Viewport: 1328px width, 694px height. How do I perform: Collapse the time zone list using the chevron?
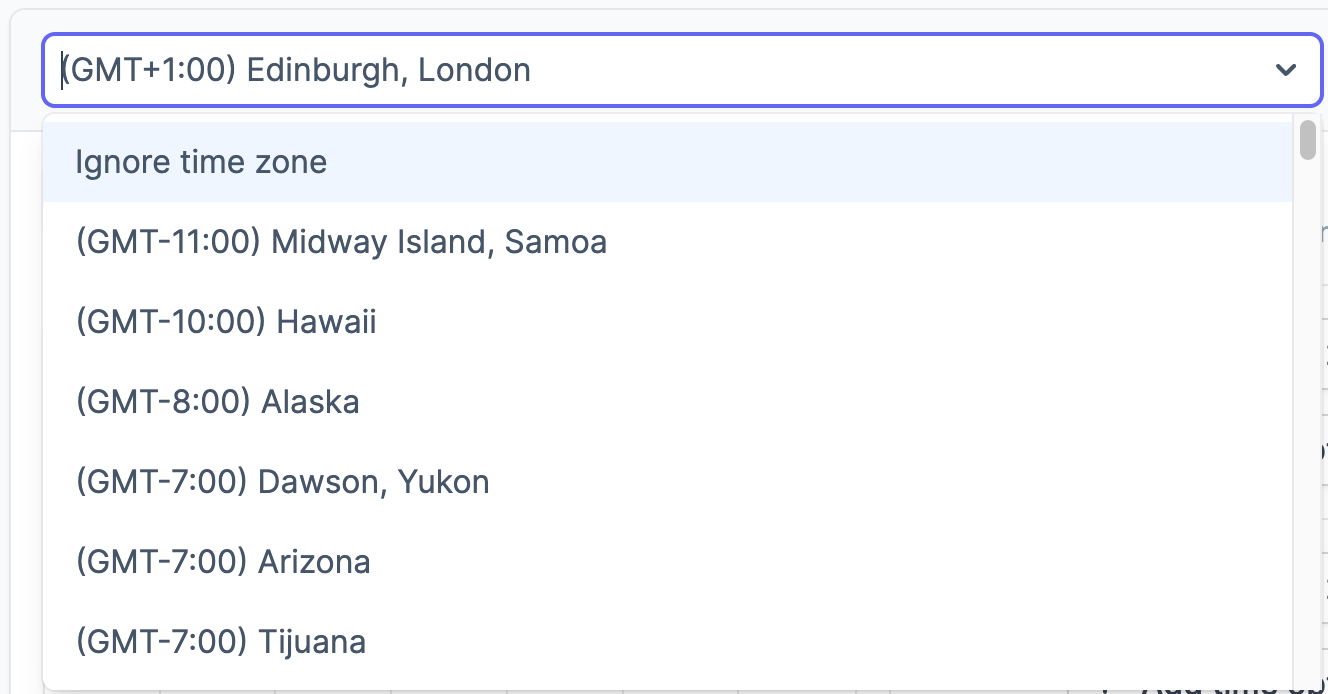[x=1285, y=70]
